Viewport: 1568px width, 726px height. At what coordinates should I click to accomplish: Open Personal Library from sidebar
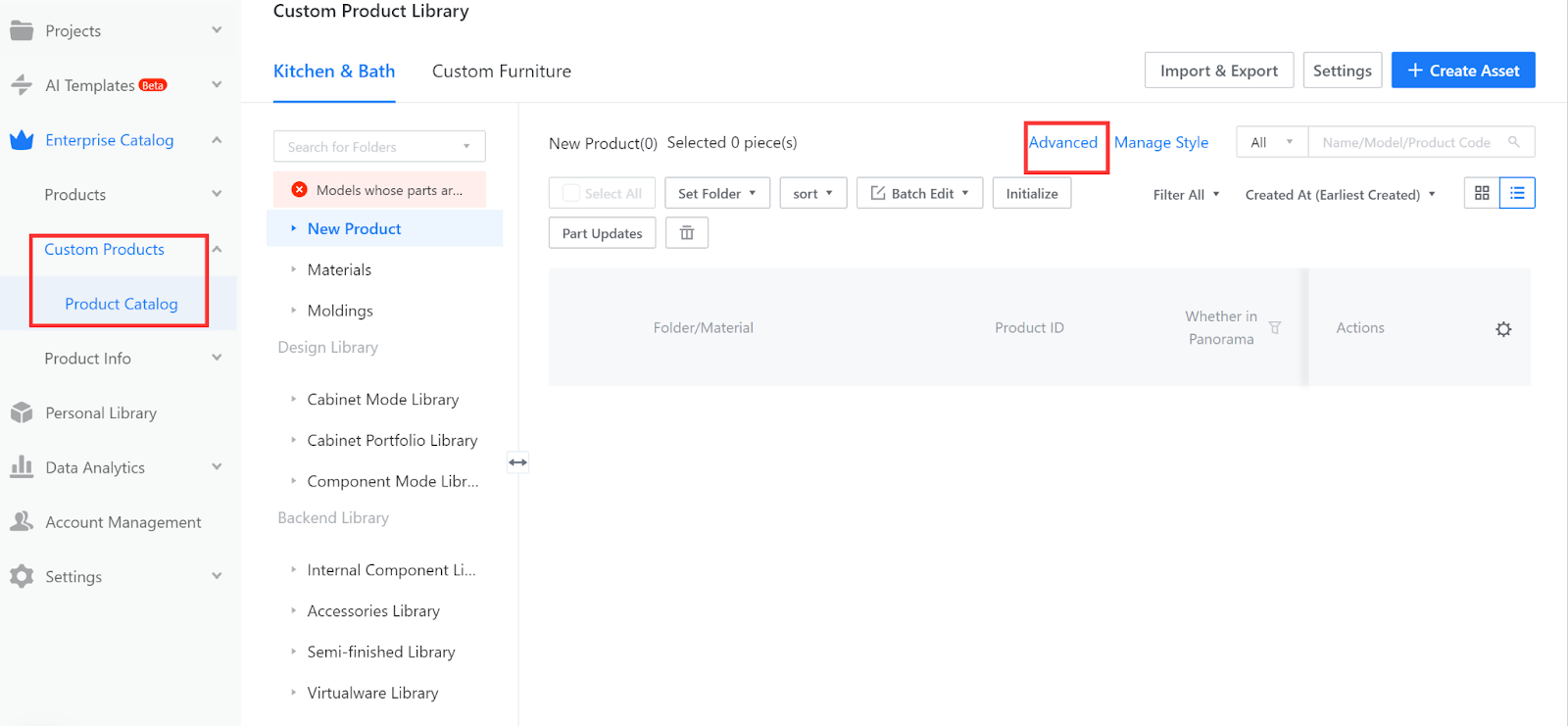point(101,413)
